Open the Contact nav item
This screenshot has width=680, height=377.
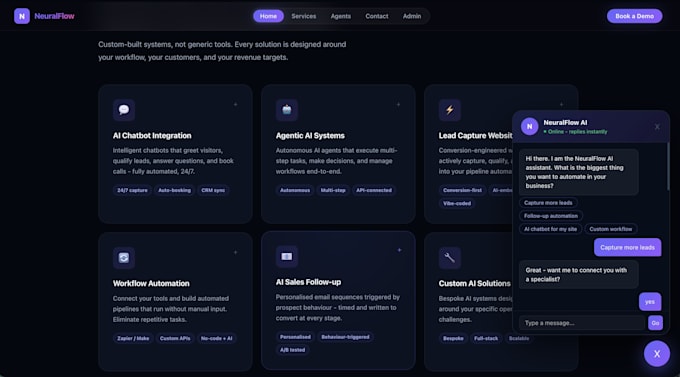pos(376,16)
